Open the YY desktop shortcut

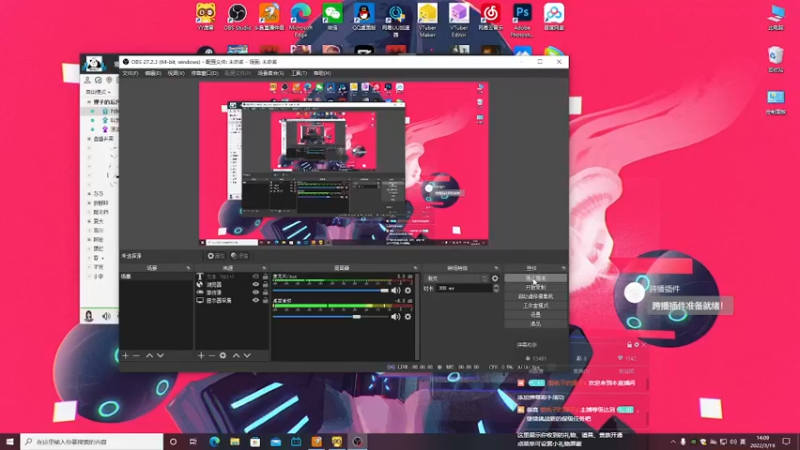[x=206, y=17]
